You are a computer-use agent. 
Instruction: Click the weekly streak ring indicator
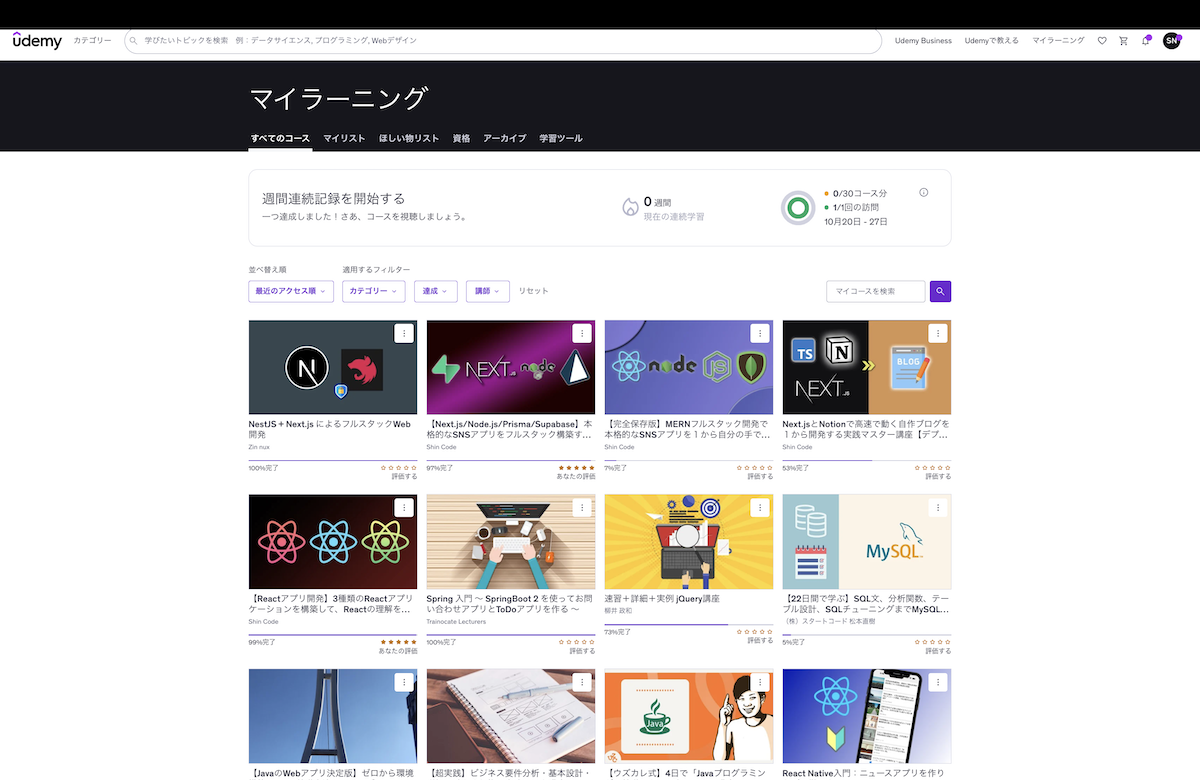(x=797, y=207)
